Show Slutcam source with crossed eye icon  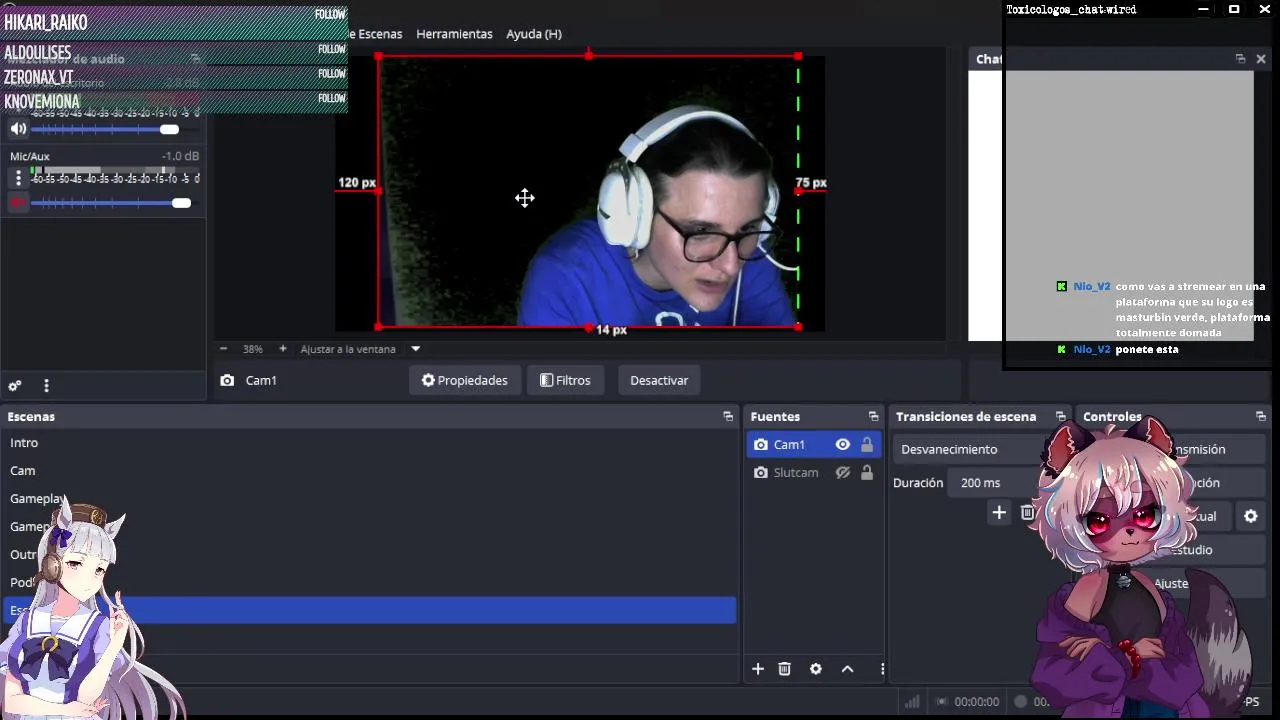pyautogui.click(x=843, y=472)
